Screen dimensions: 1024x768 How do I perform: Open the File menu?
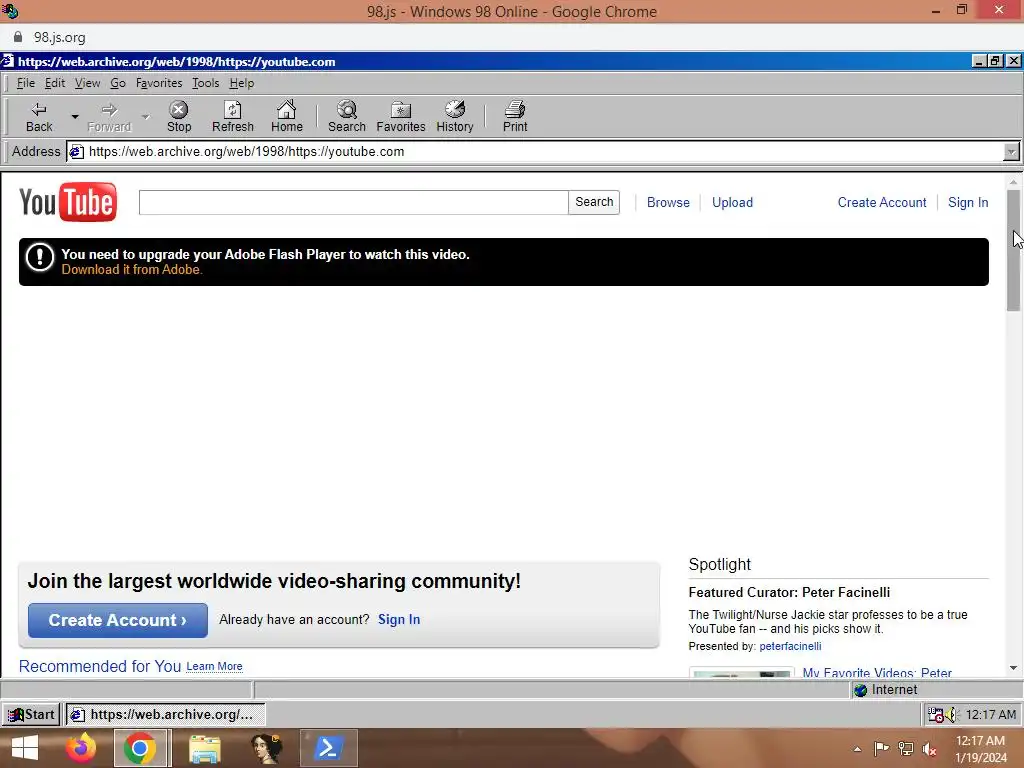25,83
